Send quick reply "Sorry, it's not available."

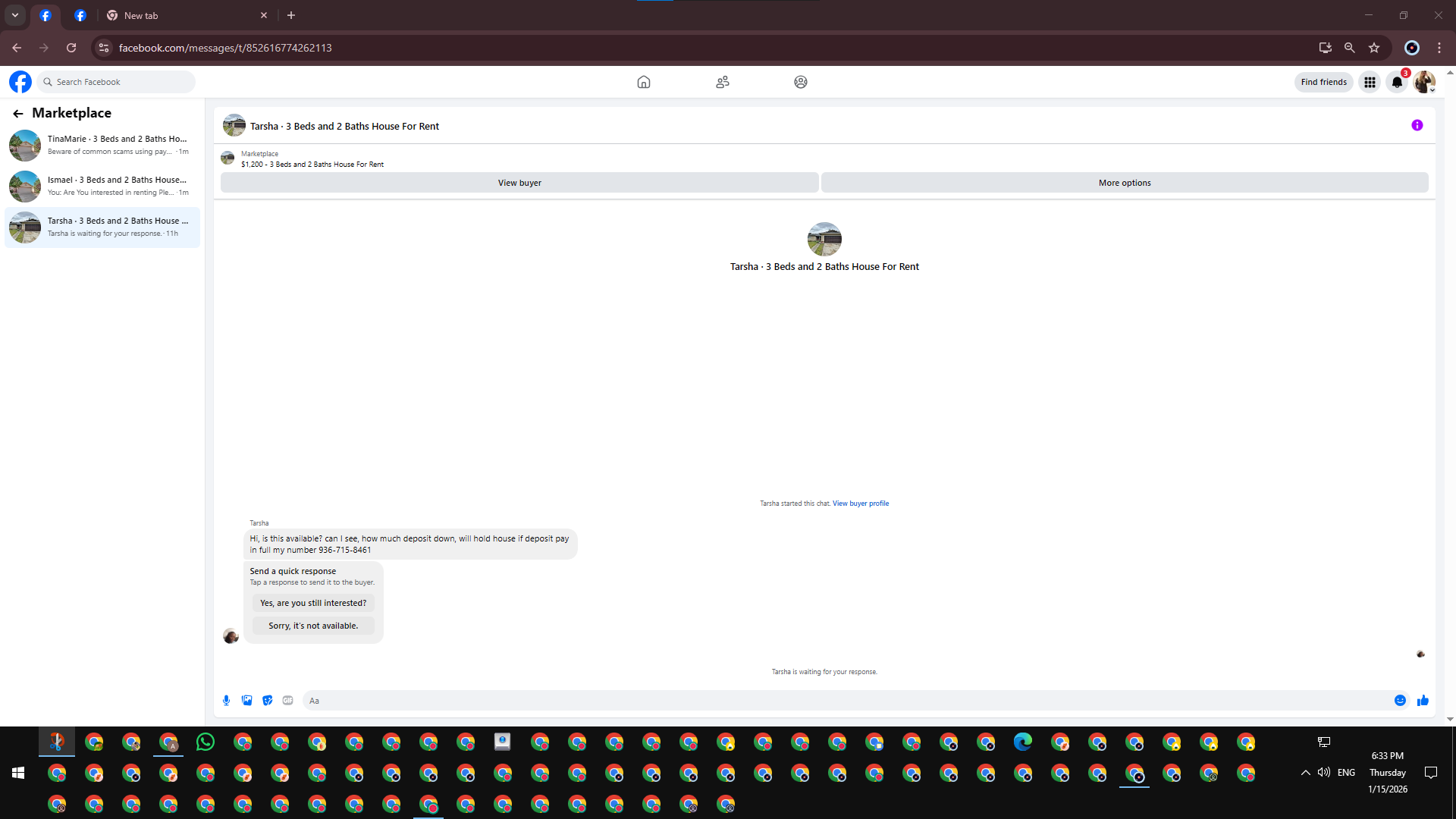[313, 626]
